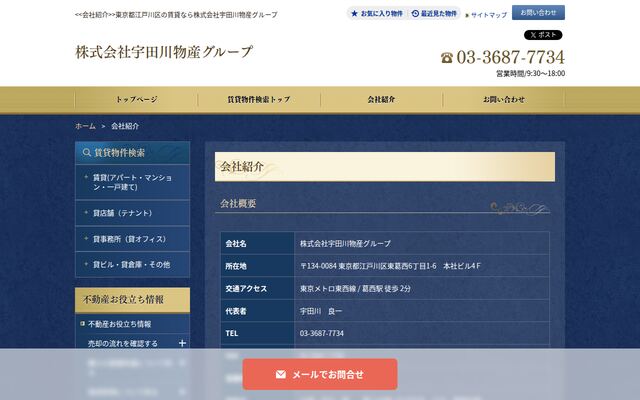640x400 pixels.
Task: Click the 株式会社宇田川物産グループ logo
Action: [x=164, y=52]
